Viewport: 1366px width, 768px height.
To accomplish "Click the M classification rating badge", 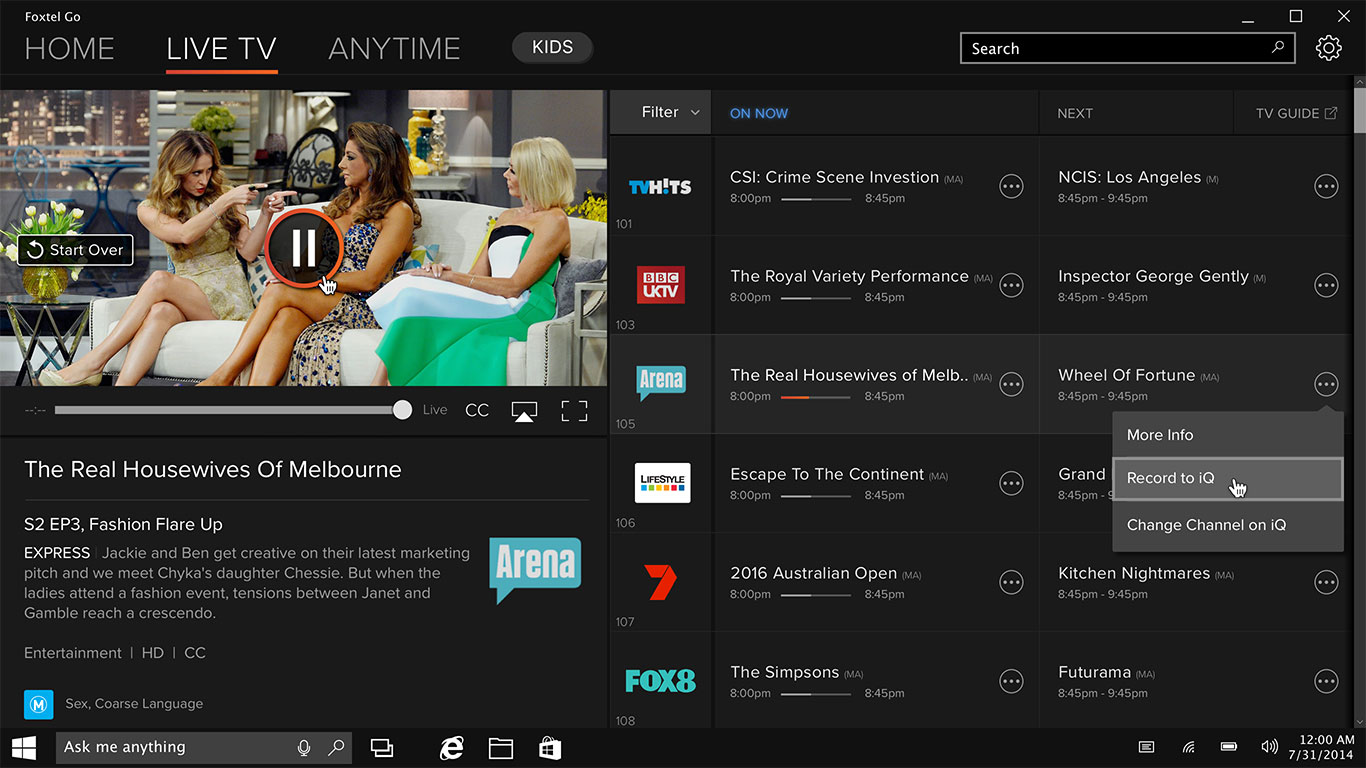I will (x=38, y=704).
